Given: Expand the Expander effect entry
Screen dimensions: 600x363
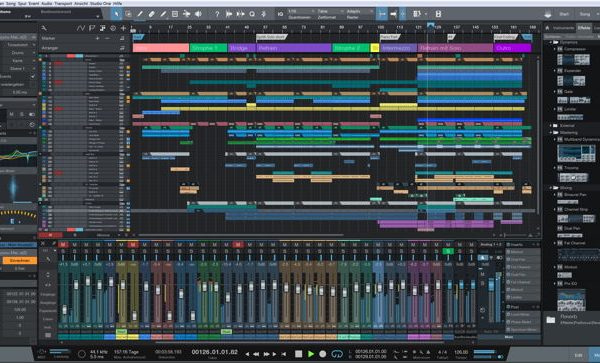Looking at the screenshot, I should 555,71.
